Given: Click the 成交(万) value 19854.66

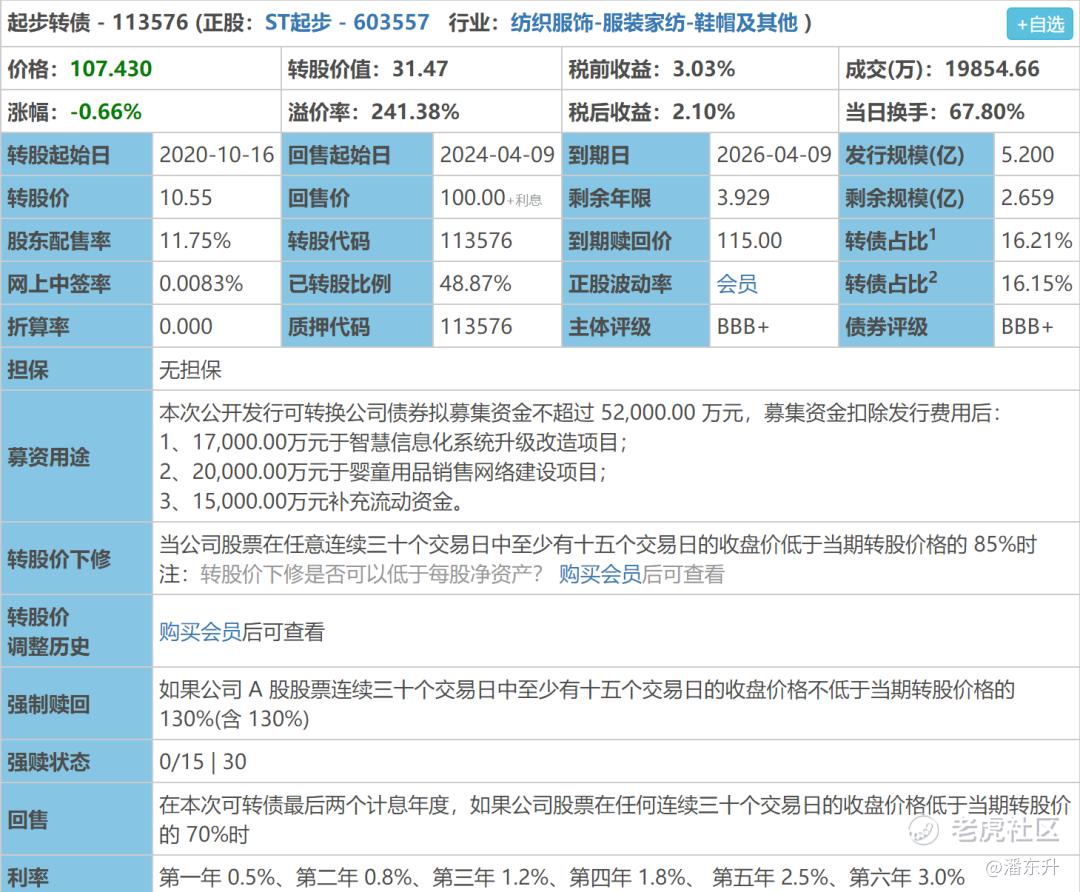Looking at the screenshot, I should point(993,69).
